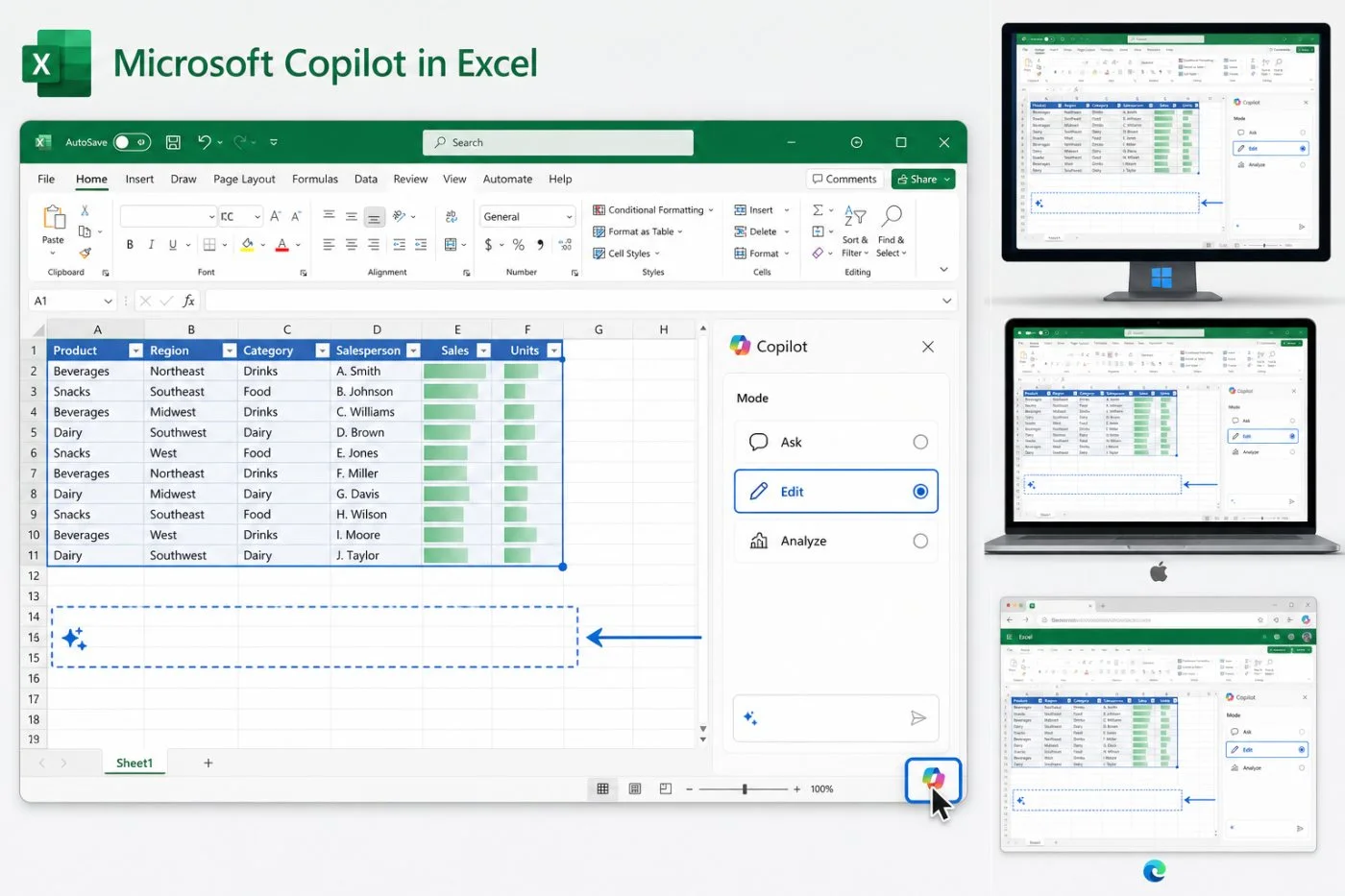
Task: Click the Cut scissors icon
Action: 85,210
